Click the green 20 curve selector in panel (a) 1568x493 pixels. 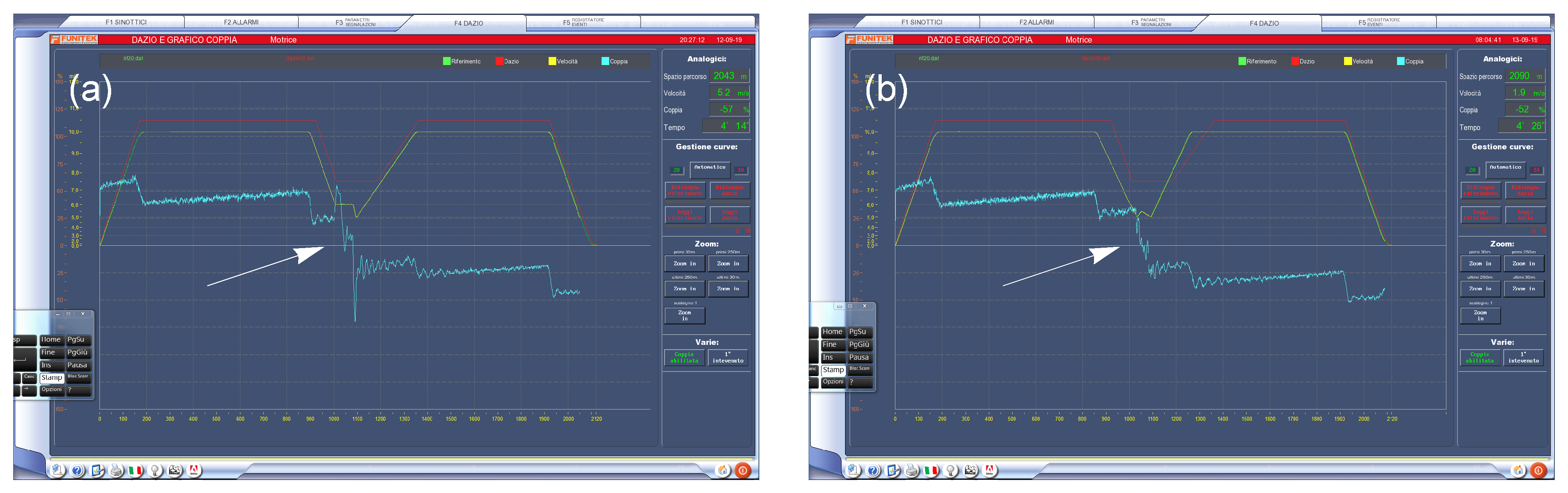[676, 170]
